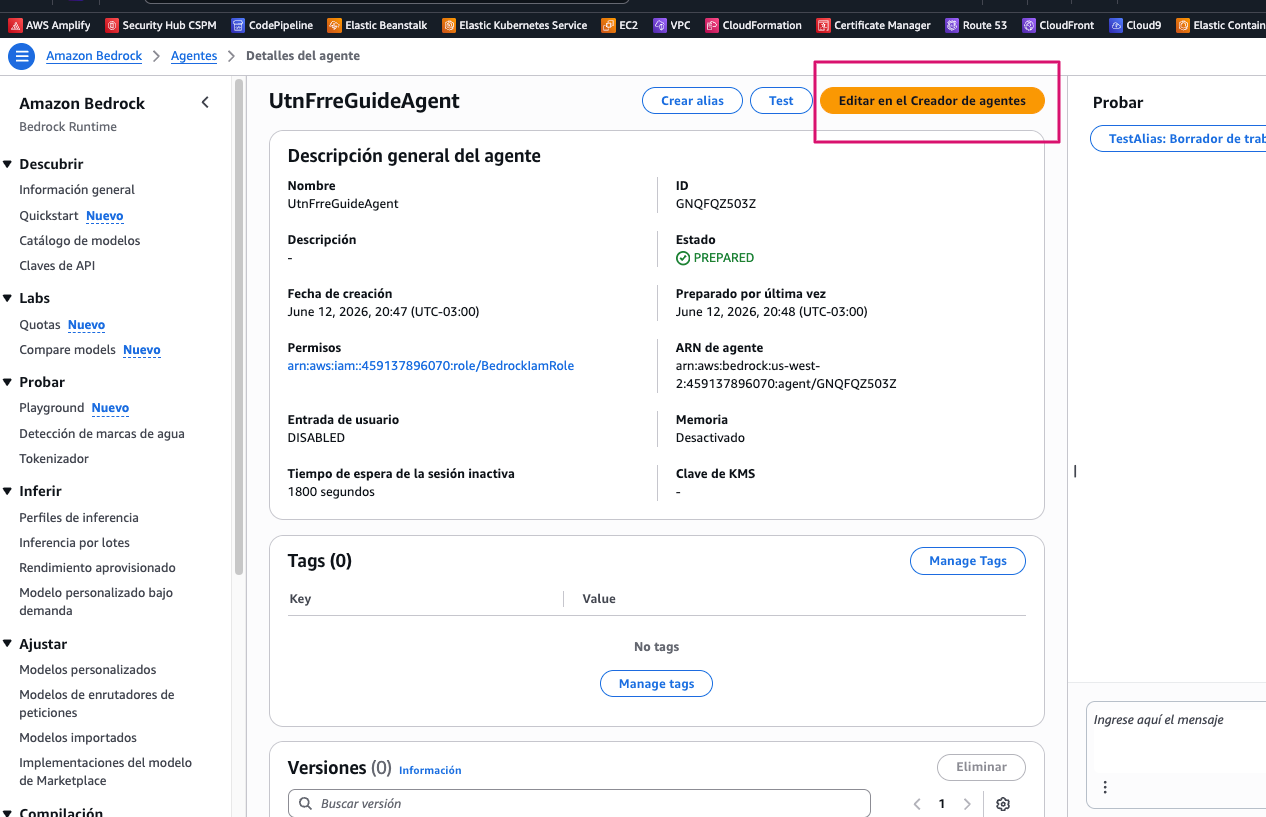The height and width of the screenshot is (817, 1266).
Task: Open Perfiles de inferencia
Action: pyautogui.click(x=79, y=517)
